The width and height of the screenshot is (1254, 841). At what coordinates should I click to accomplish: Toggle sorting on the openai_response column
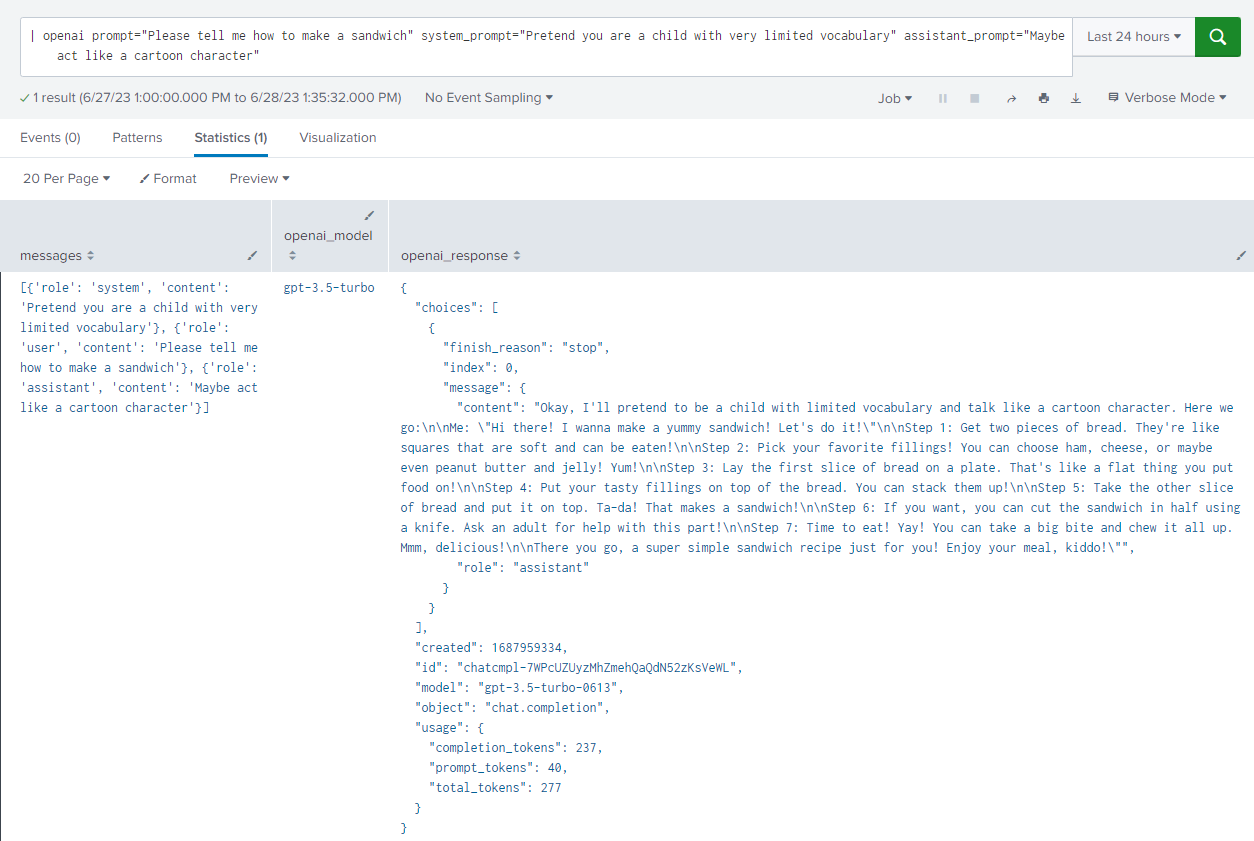pos(518,254)
